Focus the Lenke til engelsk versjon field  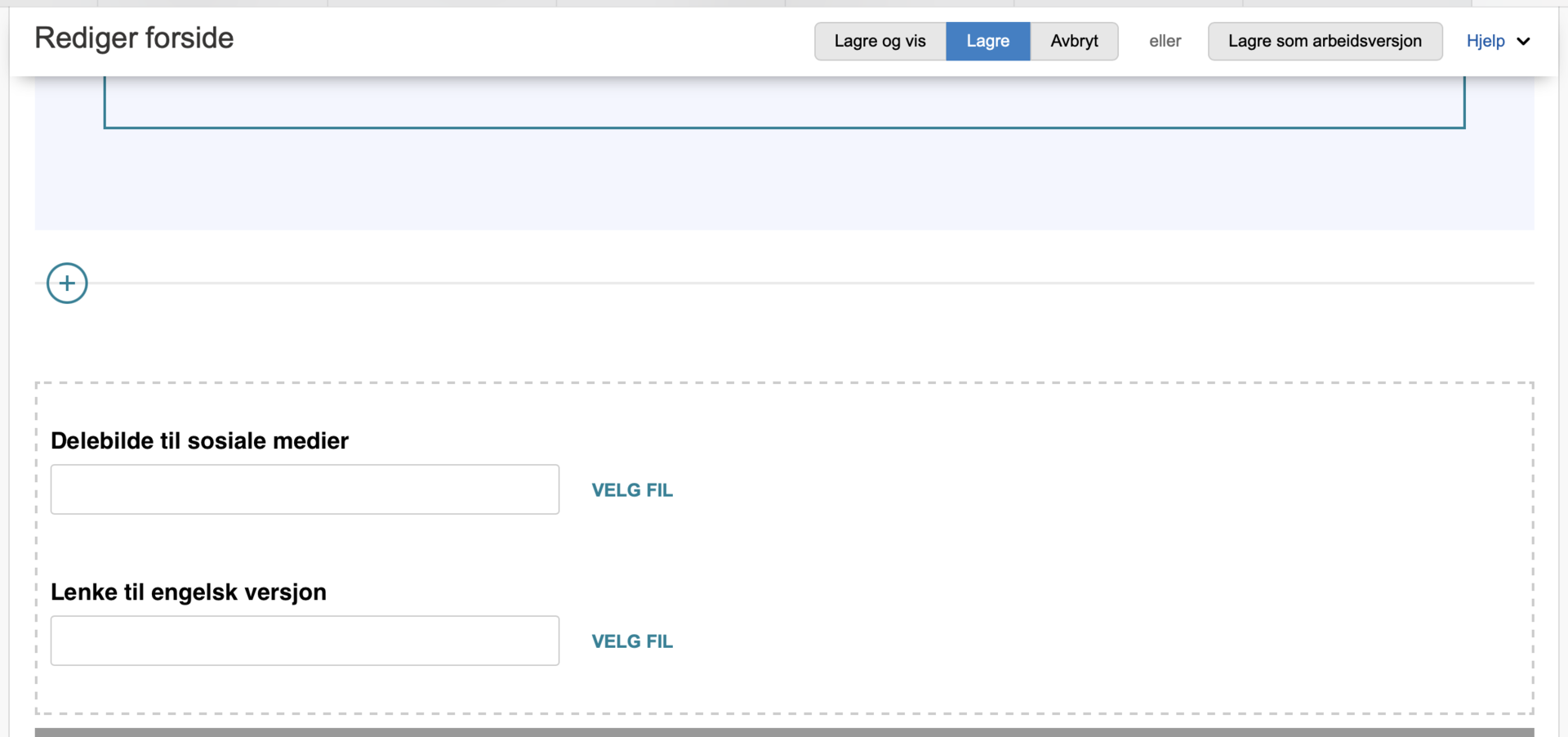305,641
